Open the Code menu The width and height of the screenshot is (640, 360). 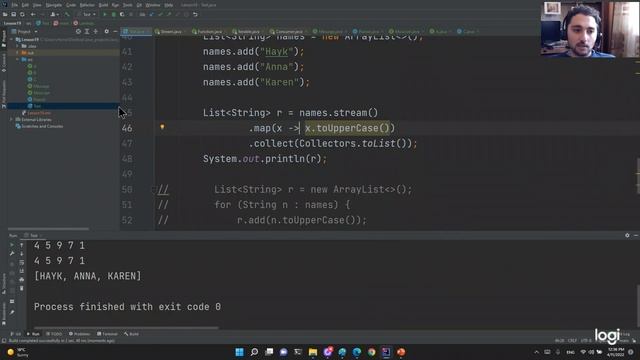tap(71, 5)
